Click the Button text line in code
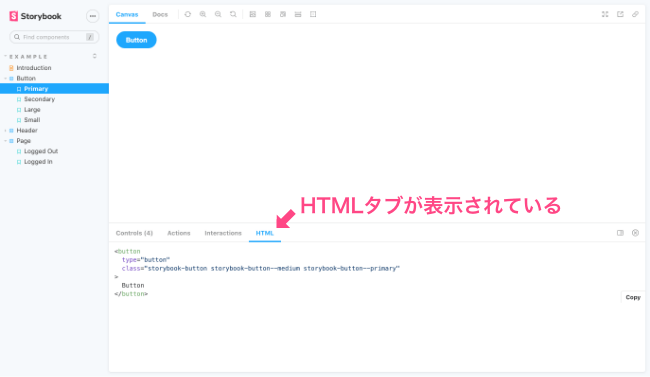The height and width of the screenshot is (377, 650). (133, 285)
